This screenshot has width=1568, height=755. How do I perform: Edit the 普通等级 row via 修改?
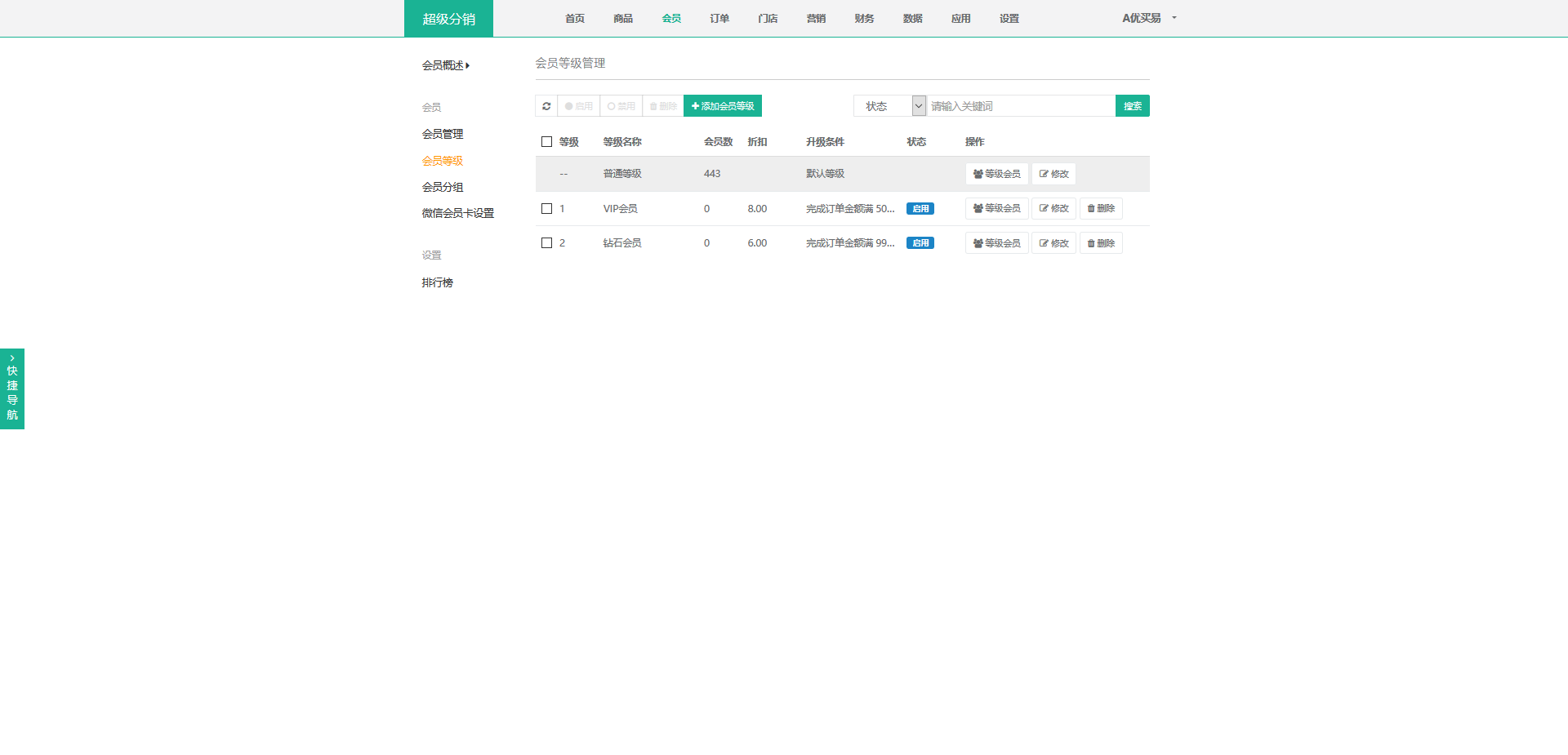click(1053, 174)
